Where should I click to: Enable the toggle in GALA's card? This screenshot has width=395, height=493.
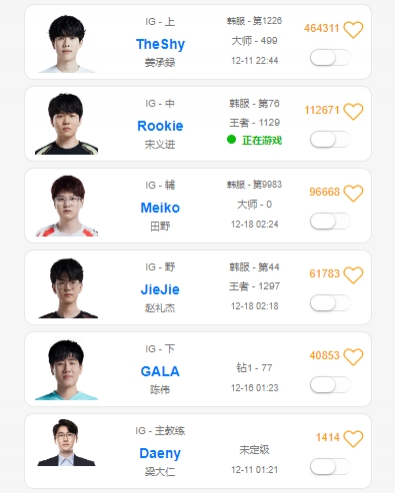330,385
